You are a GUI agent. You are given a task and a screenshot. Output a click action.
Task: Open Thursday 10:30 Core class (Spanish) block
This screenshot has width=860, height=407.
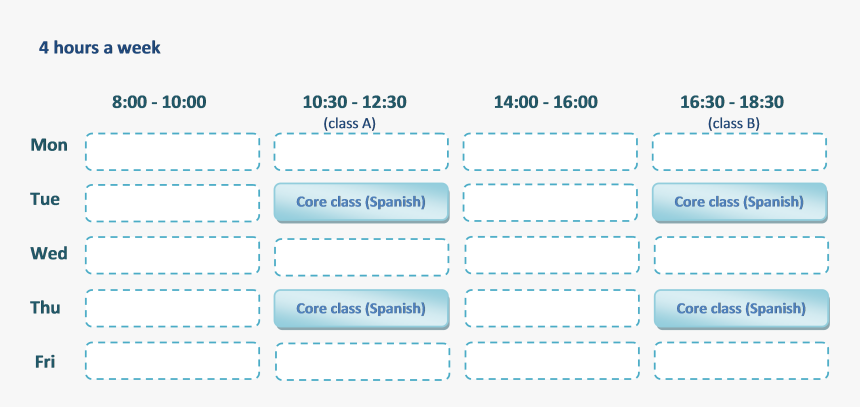(x=361, y=308)
